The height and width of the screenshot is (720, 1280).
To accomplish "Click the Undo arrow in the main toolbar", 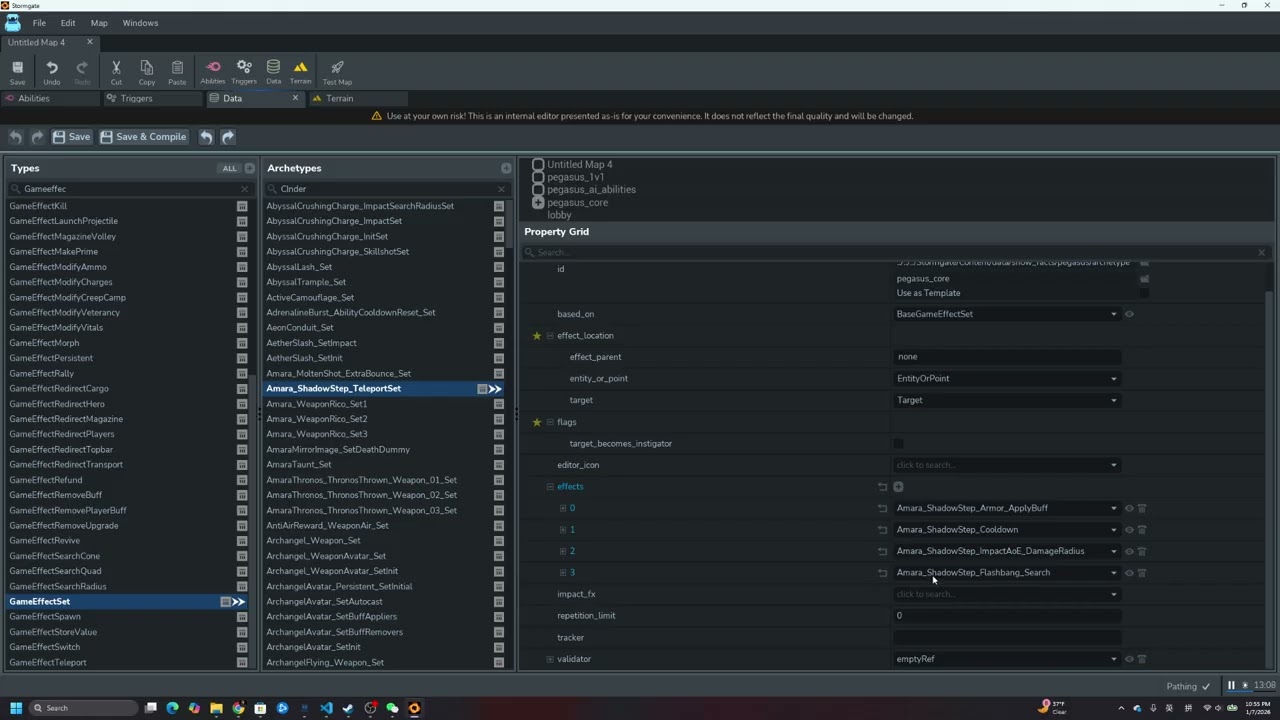I will (x=52, y=71).
